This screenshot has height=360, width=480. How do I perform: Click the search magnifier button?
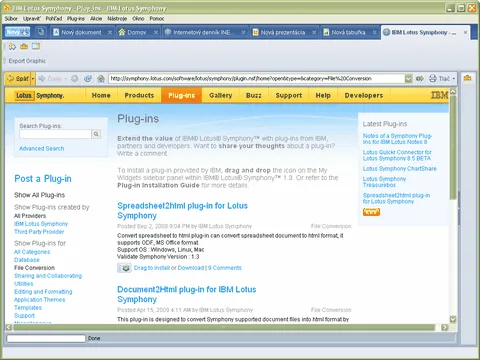tap(96, 134)
